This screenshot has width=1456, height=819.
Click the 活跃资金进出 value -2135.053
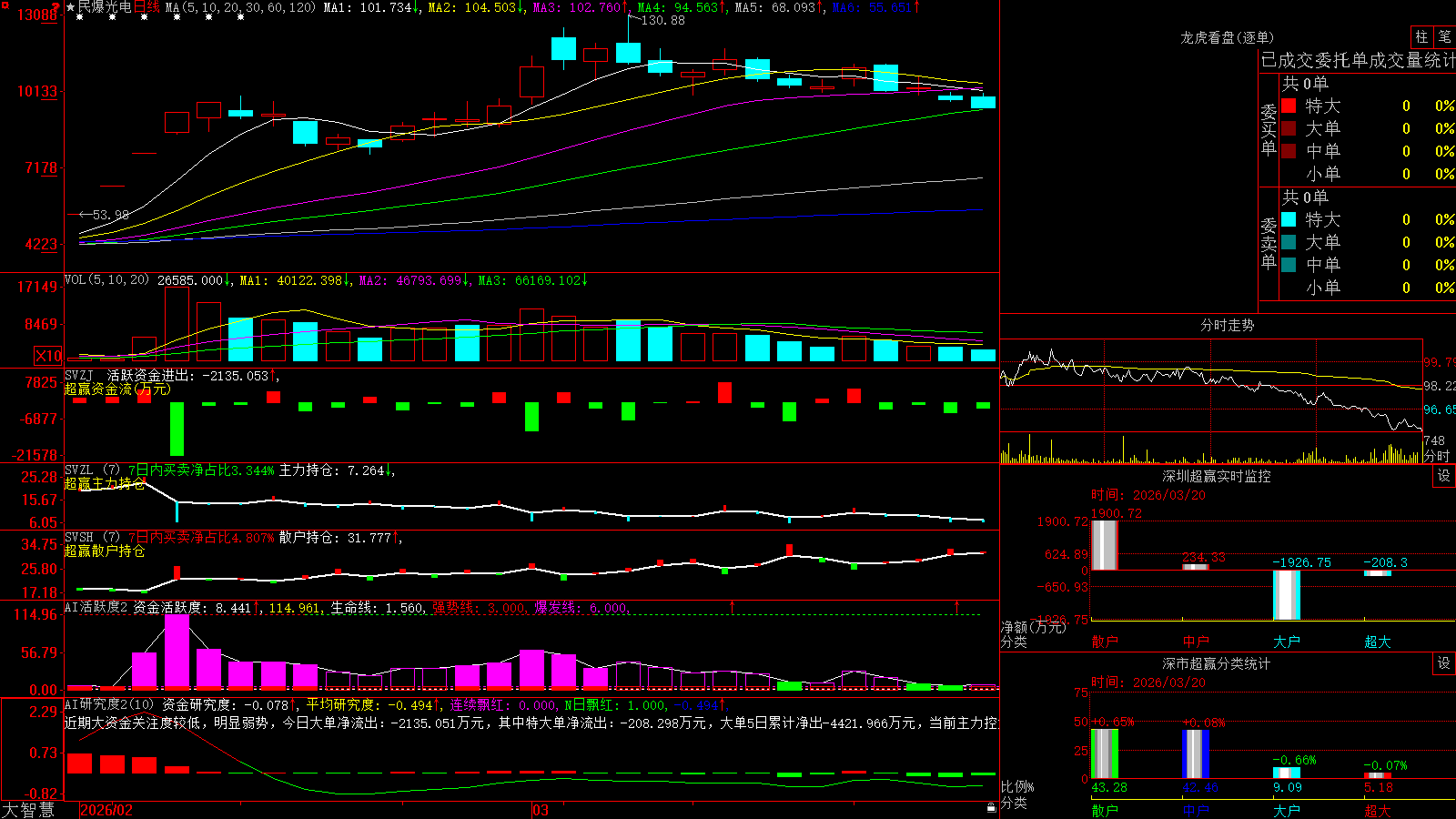235,375
